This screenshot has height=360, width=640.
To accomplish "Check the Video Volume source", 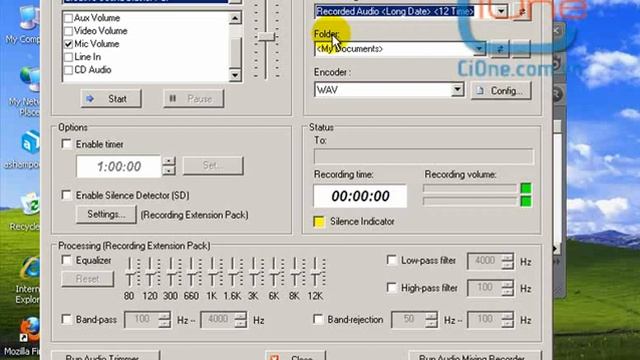I will coord(69,31).
